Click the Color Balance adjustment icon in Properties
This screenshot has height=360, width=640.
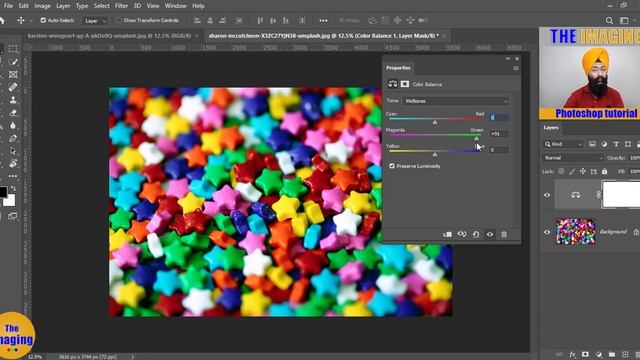tap(393, 84)
